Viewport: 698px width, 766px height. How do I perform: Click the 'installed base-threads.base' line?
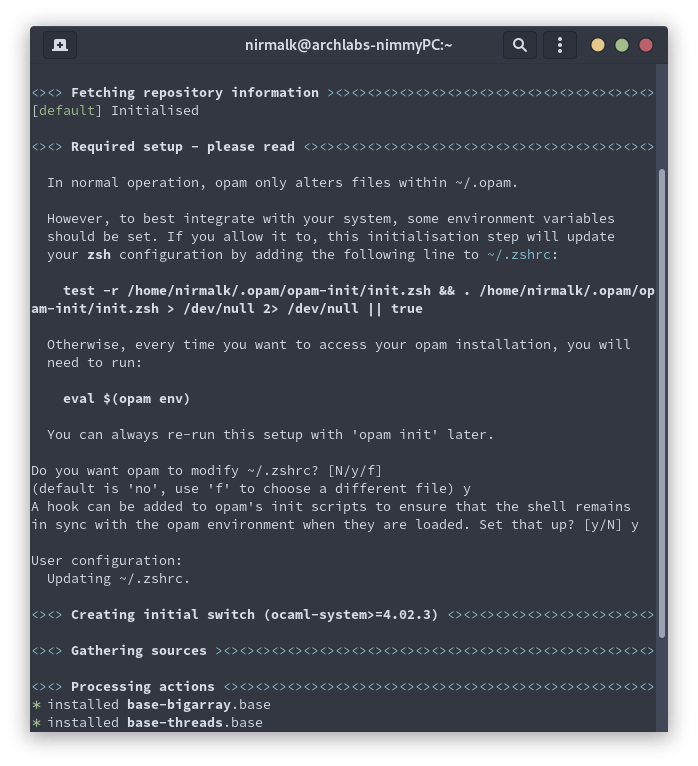coord(147,723)
